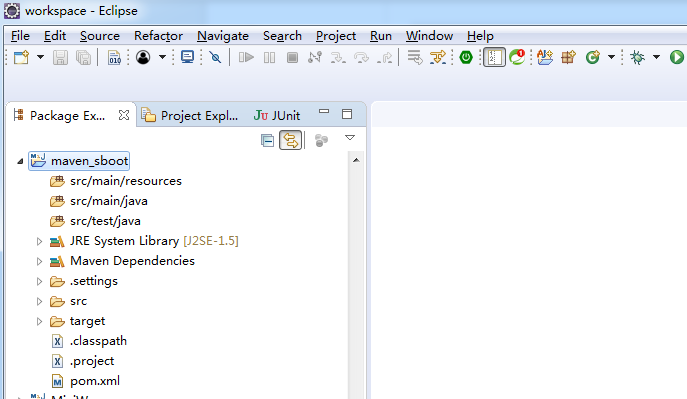Image resolution: width=687 pixels, height=399 pixels.
Task: Expand the target folder
Action: (x=39, y=321)
